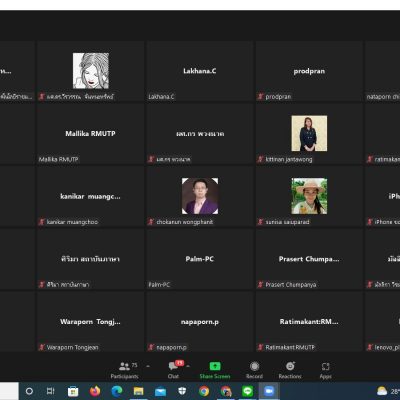Open the Reactions menu
Viewport: 400px width, 400px height.
(290, 370)
